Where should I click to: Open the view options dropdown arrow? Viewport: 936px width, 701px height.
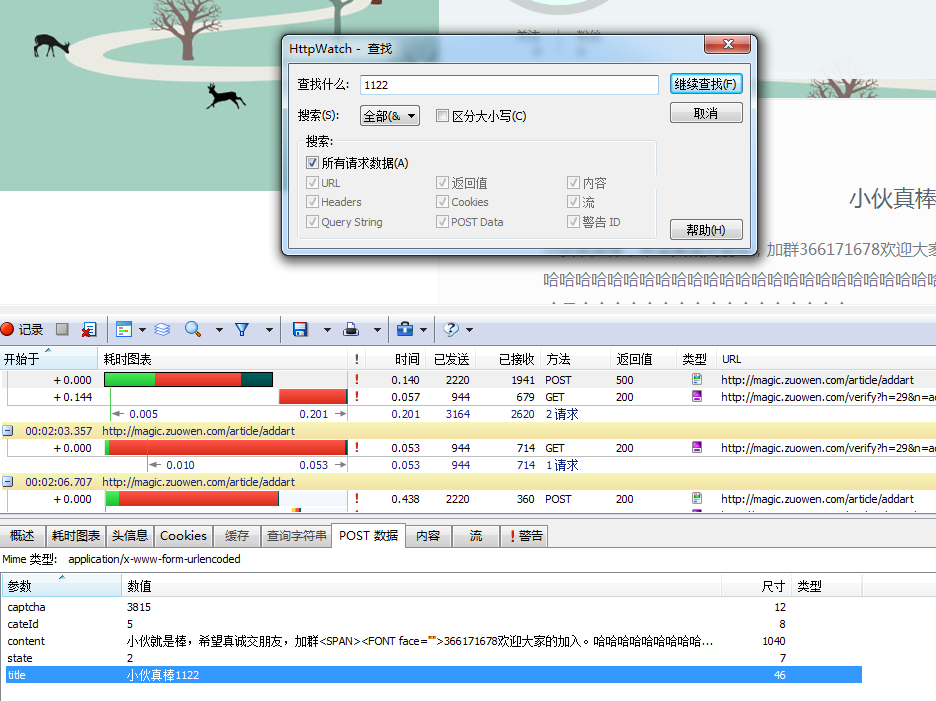click(x=140, y=330)
